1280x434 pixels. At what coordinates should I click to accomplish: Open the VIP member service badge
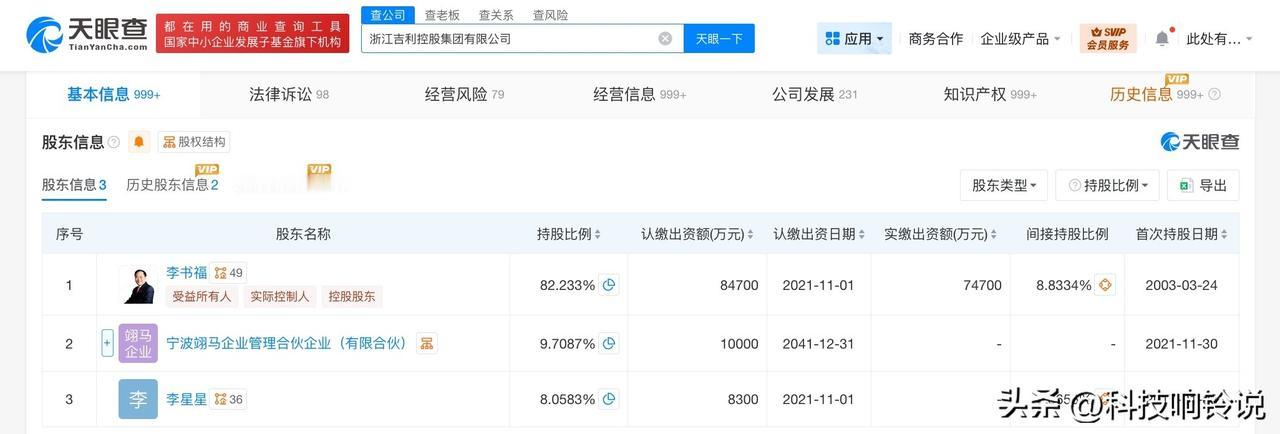coord(1108,39)
